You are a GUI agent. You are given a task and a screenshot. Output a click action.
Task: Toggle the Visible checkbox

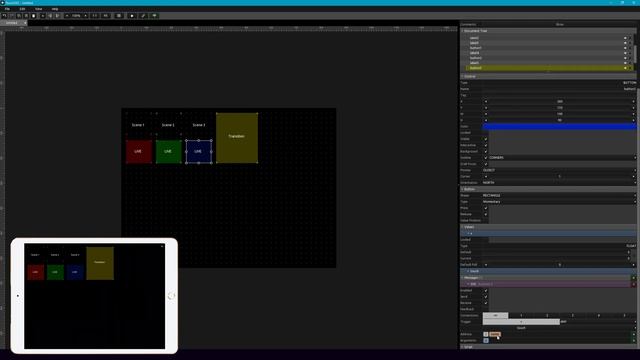(486, 139)
